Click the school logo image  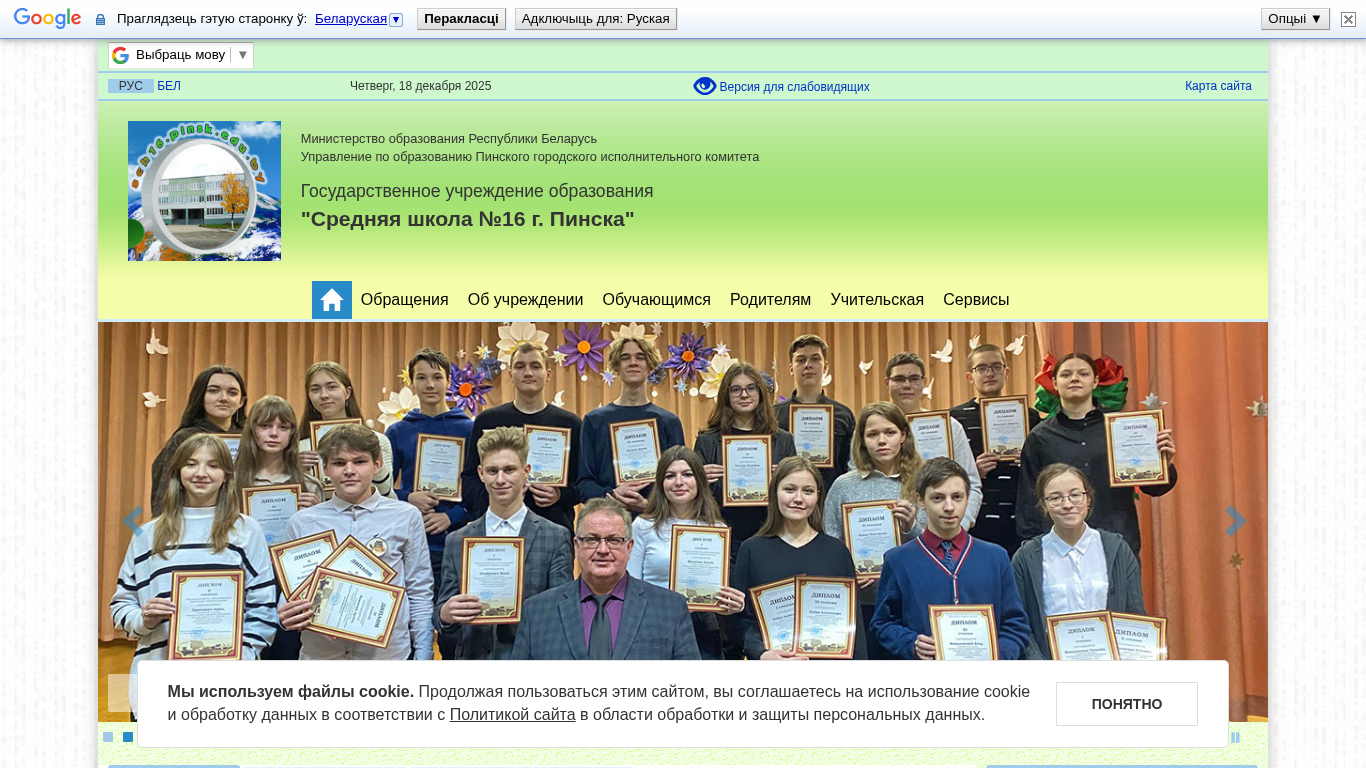(204, 191)
